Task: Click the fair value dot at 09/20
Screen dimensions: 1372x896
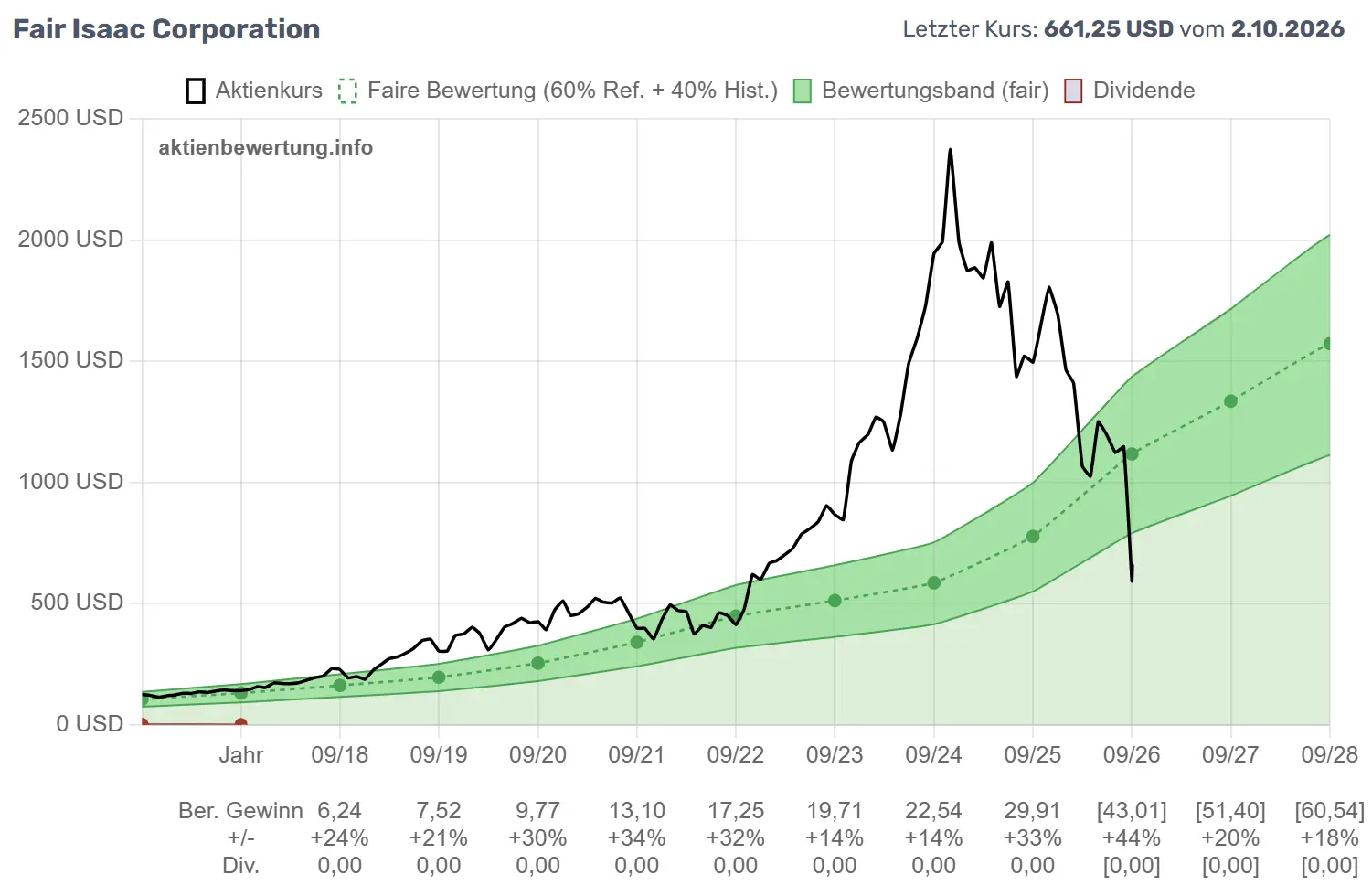Action: [538, 663]
